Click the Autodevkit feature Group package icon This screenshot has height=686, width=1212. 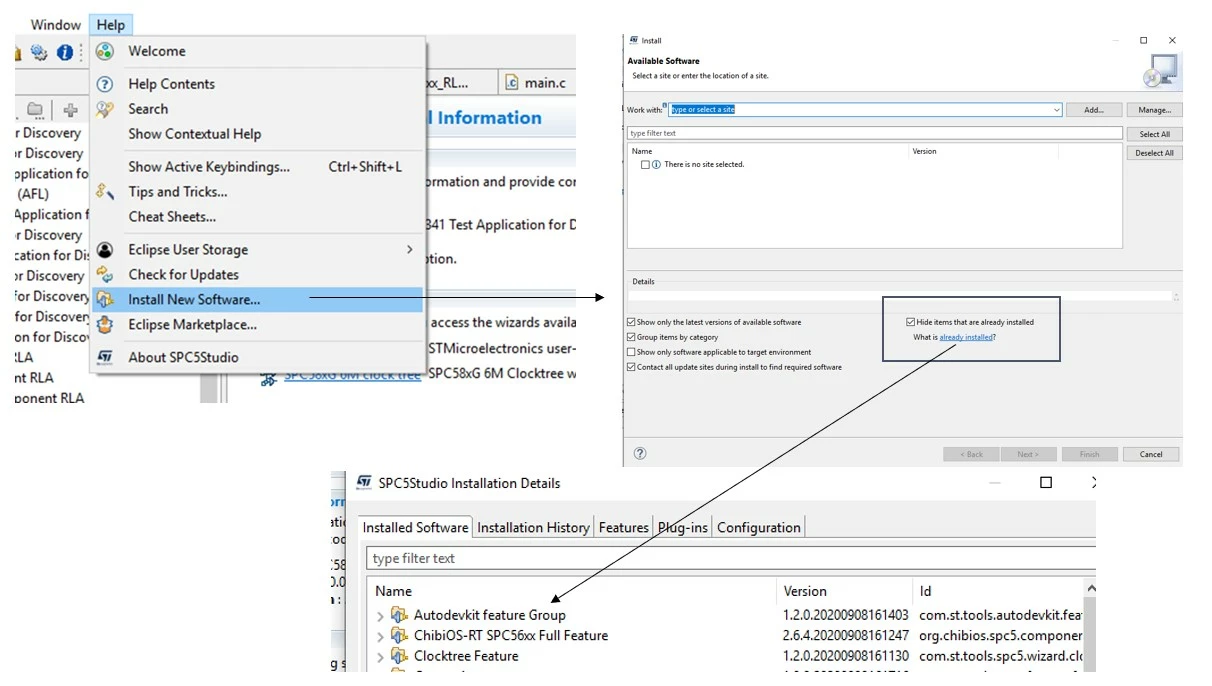400,615
